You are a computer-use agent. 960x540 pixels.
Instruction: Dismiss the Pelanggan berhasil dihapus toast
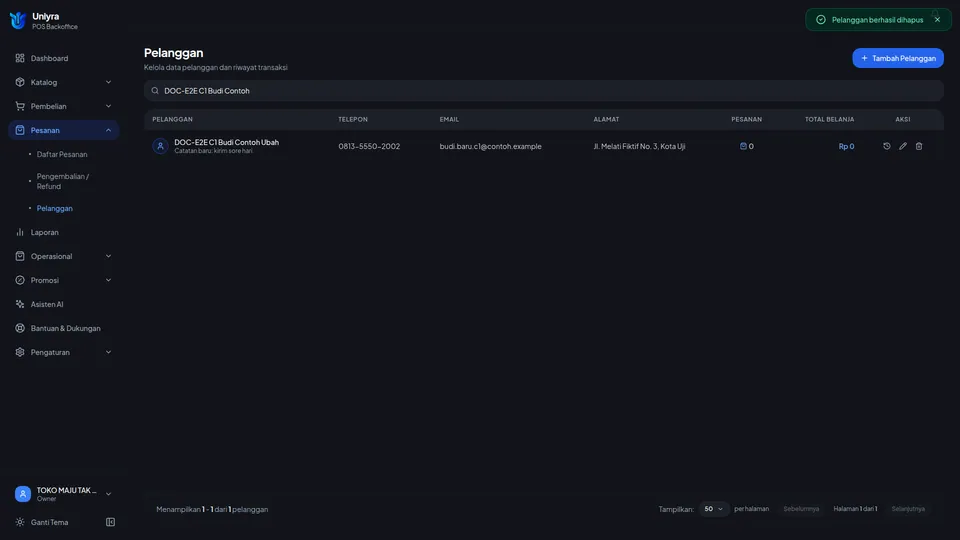tap(937, 20)
